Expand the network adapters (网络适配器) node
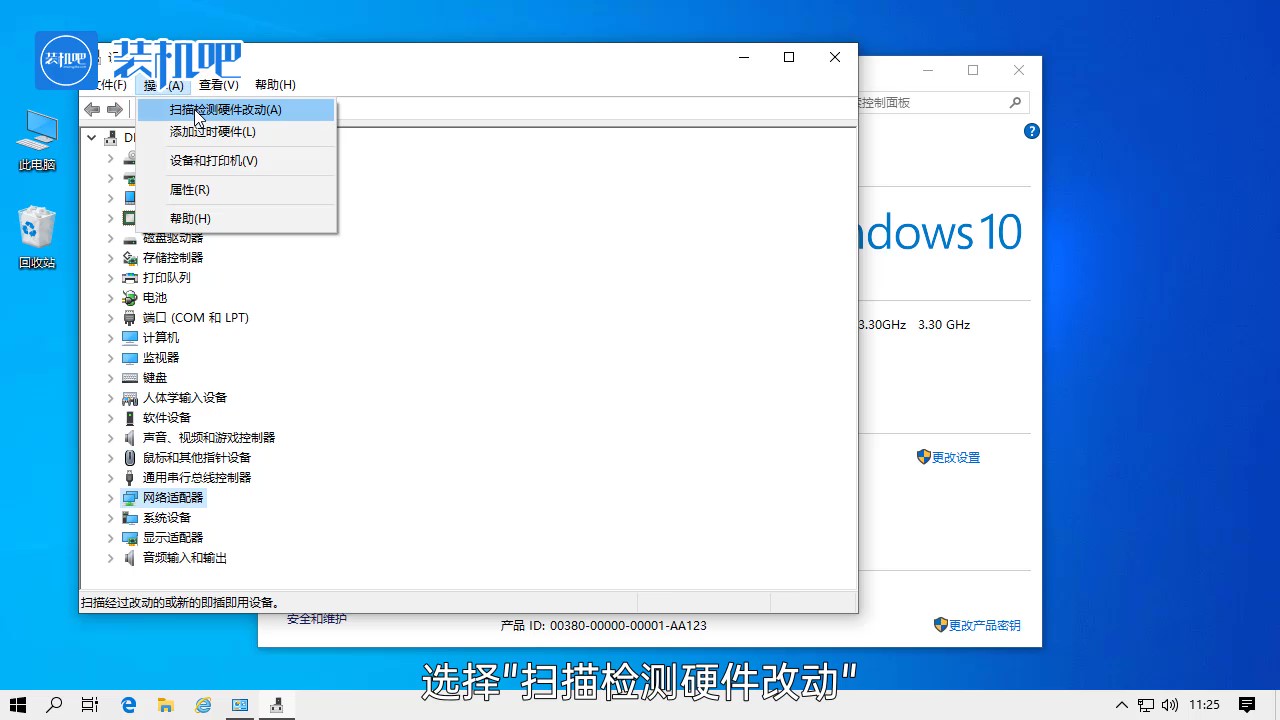 [x=111, y=498]
